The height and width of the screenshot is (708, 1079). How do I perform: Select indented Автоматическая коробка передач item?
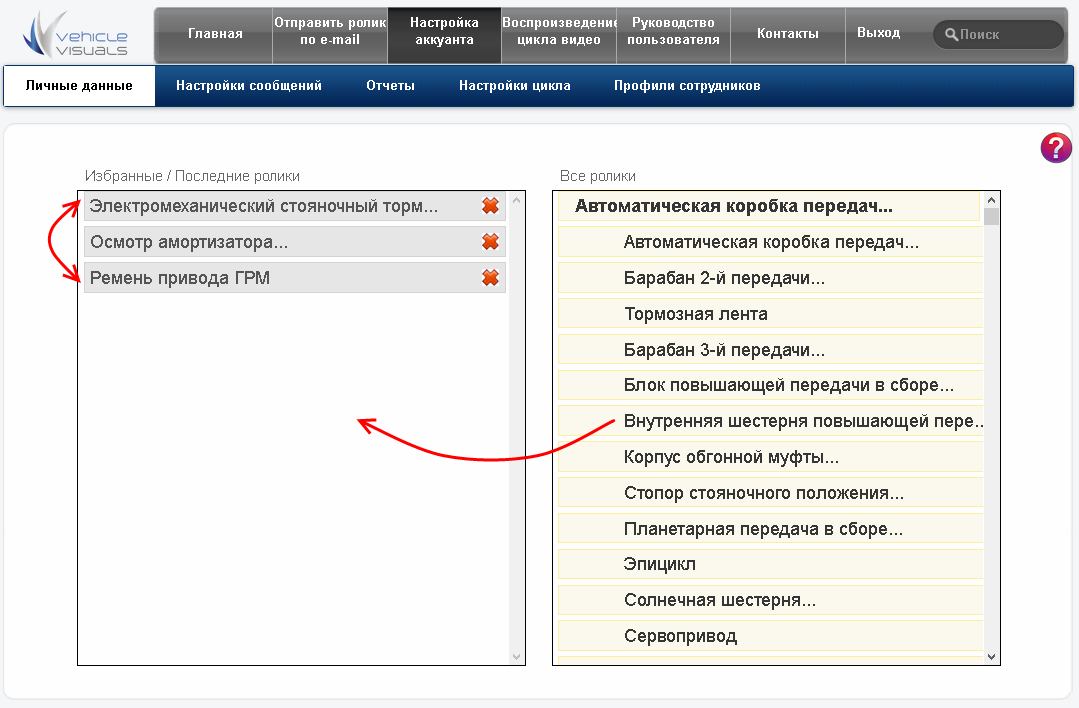pos(771,242)
